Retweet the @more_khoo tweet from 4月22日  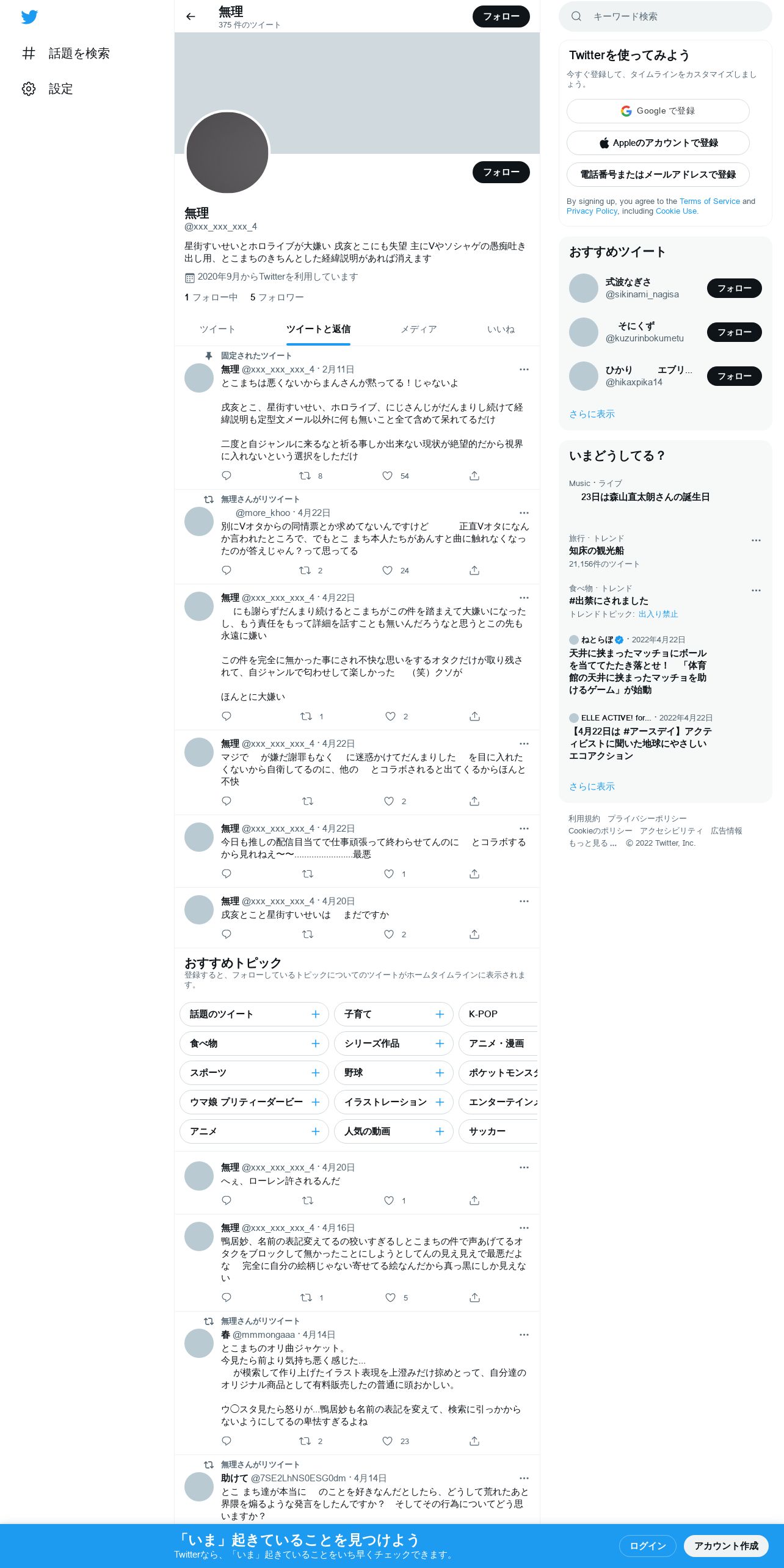coord(305,570)
